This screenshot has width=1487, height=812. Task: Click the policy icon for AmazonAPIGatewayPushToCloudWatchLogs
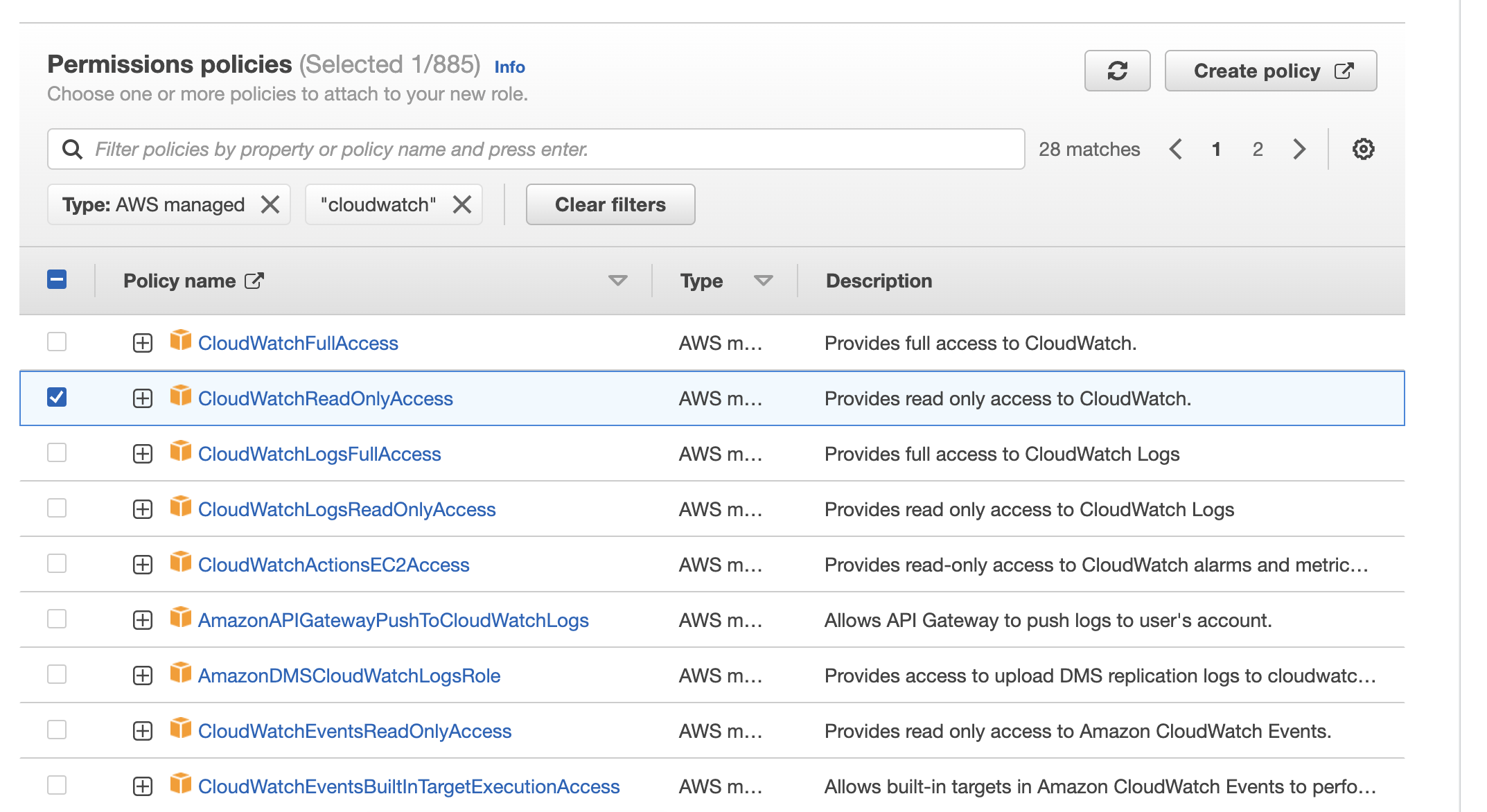181,617
